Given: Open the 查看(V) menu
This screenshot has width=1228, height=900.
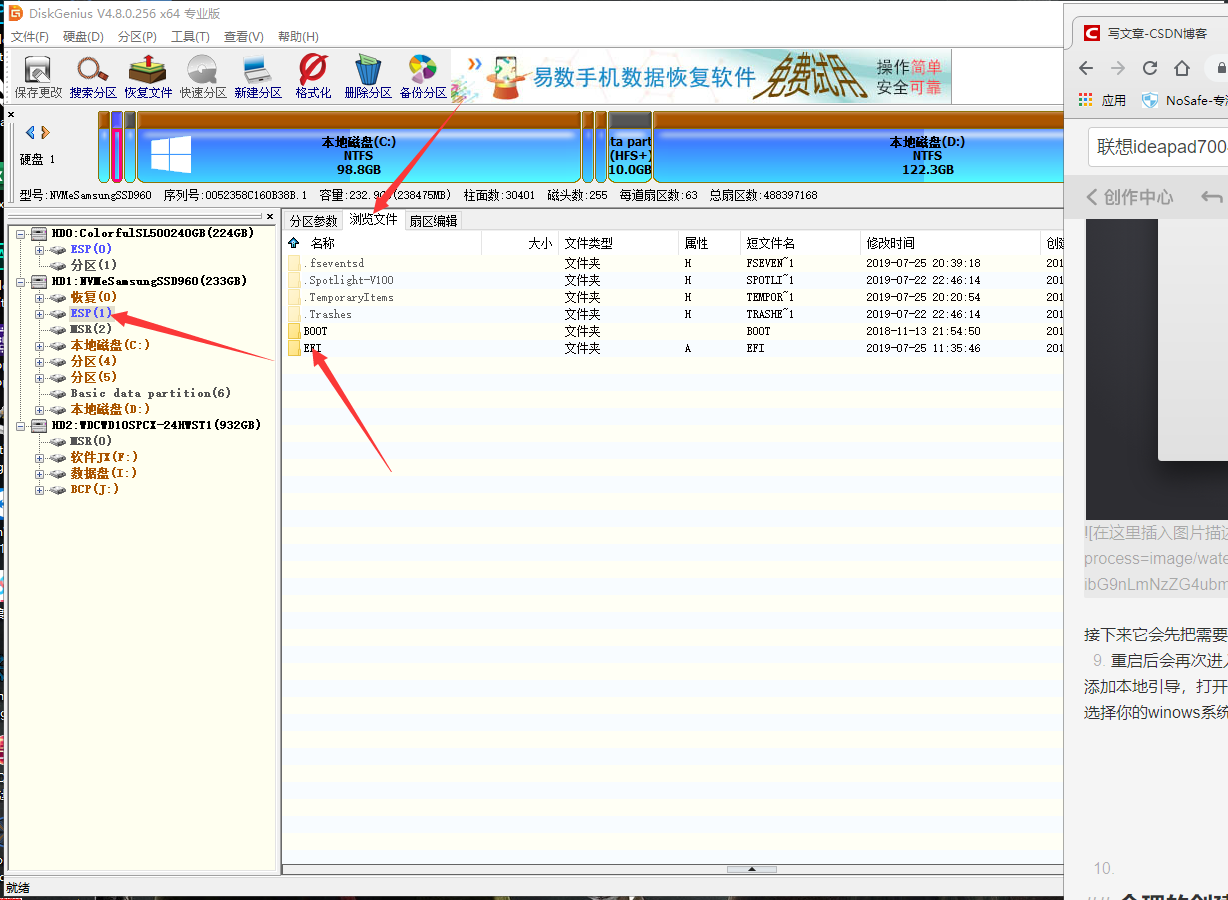Looking at the screenshot, I should [x=243, y=37].
